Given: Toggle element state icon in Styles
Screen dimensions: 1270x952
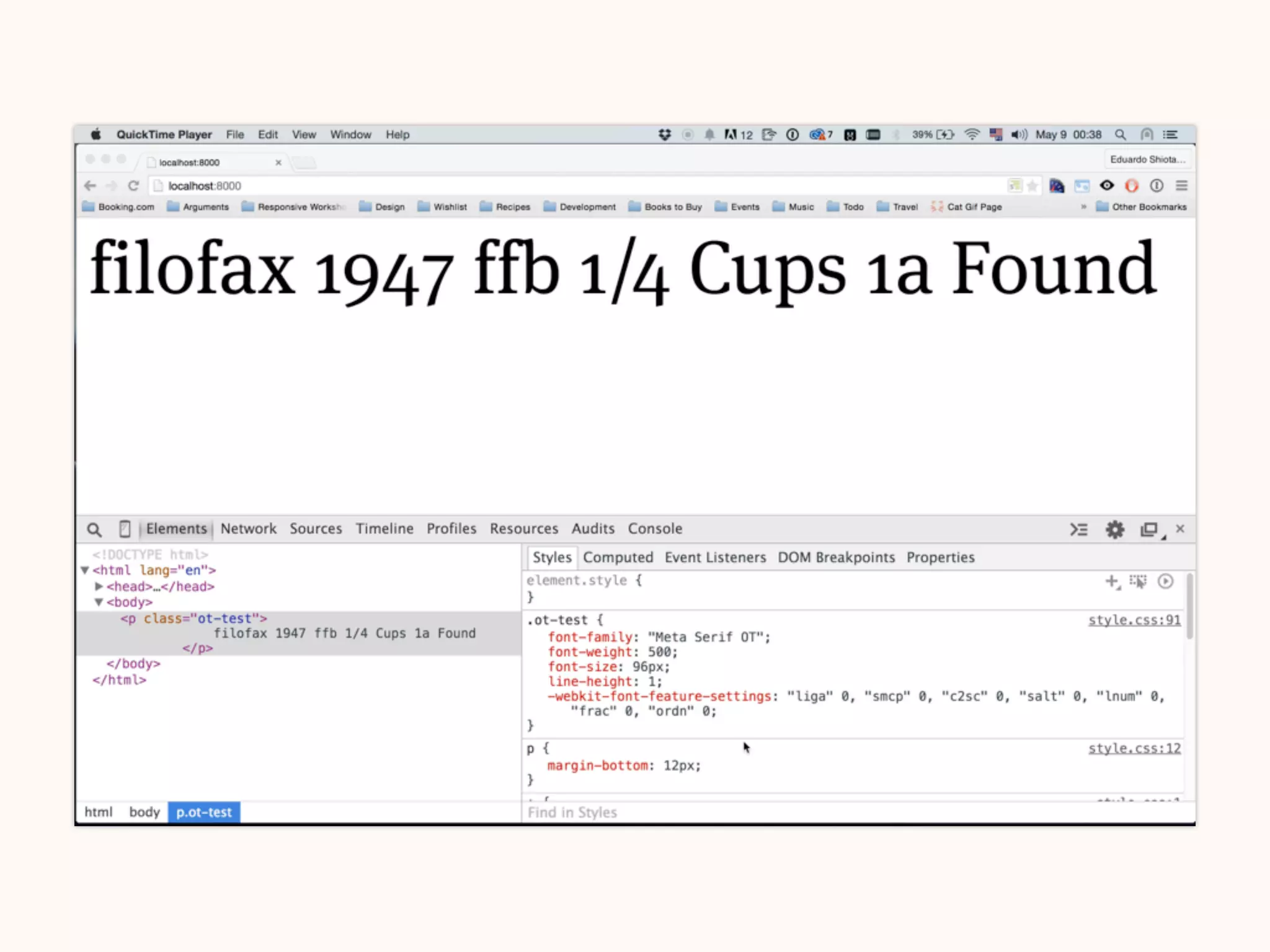Looking at the screenshot, I should [1138, 581].
